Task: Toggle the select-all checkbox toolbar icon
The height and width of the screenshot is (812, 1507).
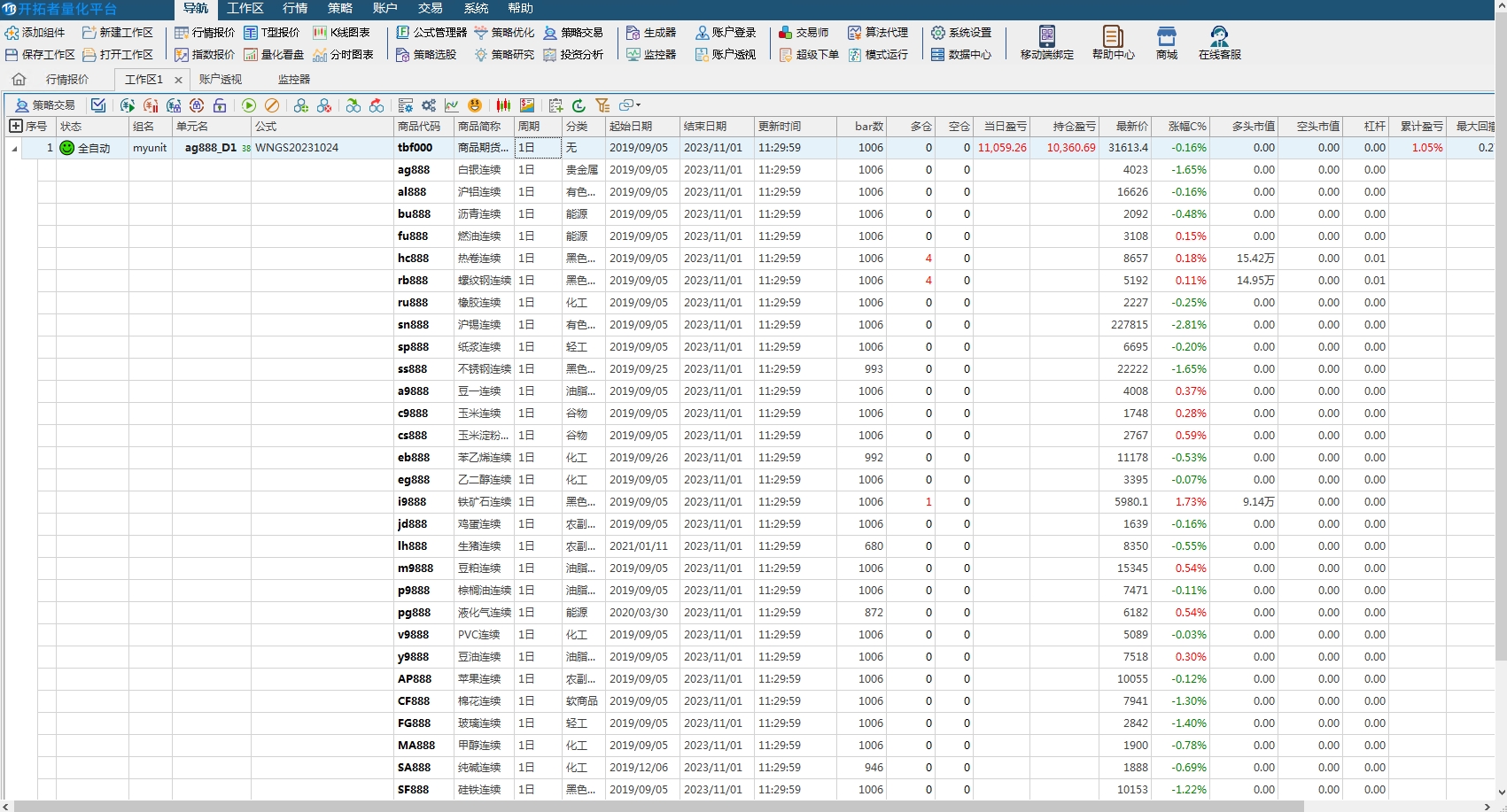Action: pyautogui.click(x=98, y=105)
